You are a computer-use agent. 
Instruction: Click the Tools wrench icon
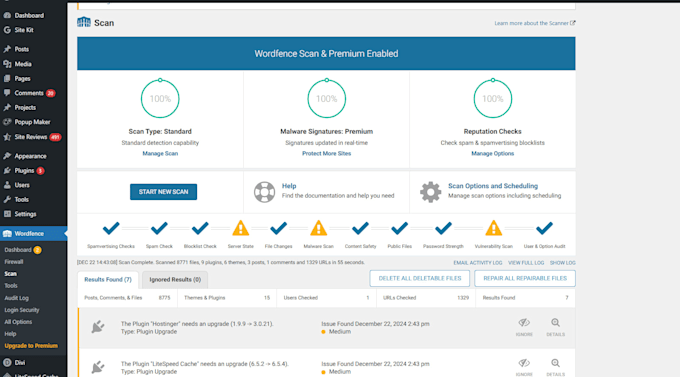[x=7, y=200]
